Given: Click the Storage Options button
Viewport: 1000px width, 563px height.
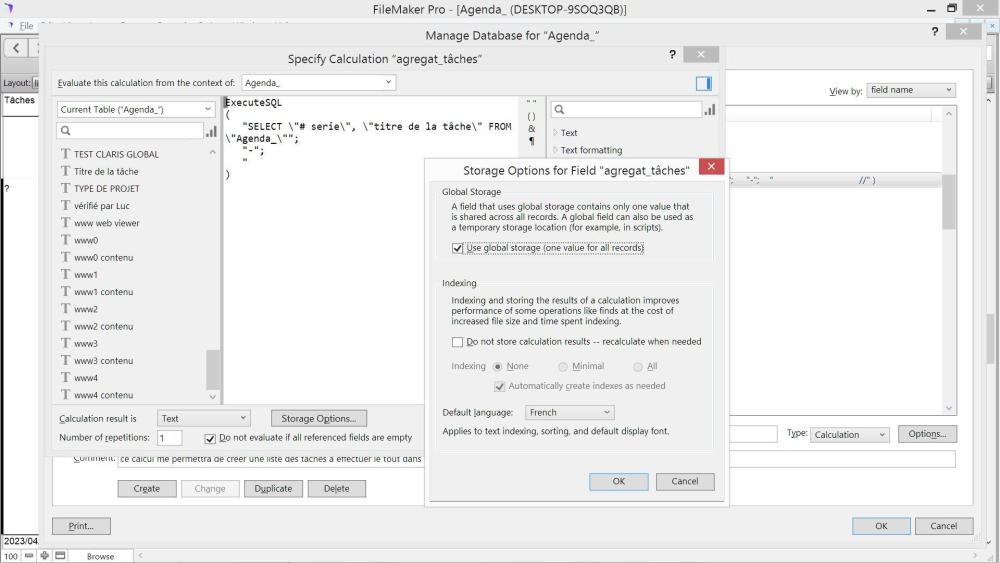Looking at the screenshot, I should click(317, 419).
